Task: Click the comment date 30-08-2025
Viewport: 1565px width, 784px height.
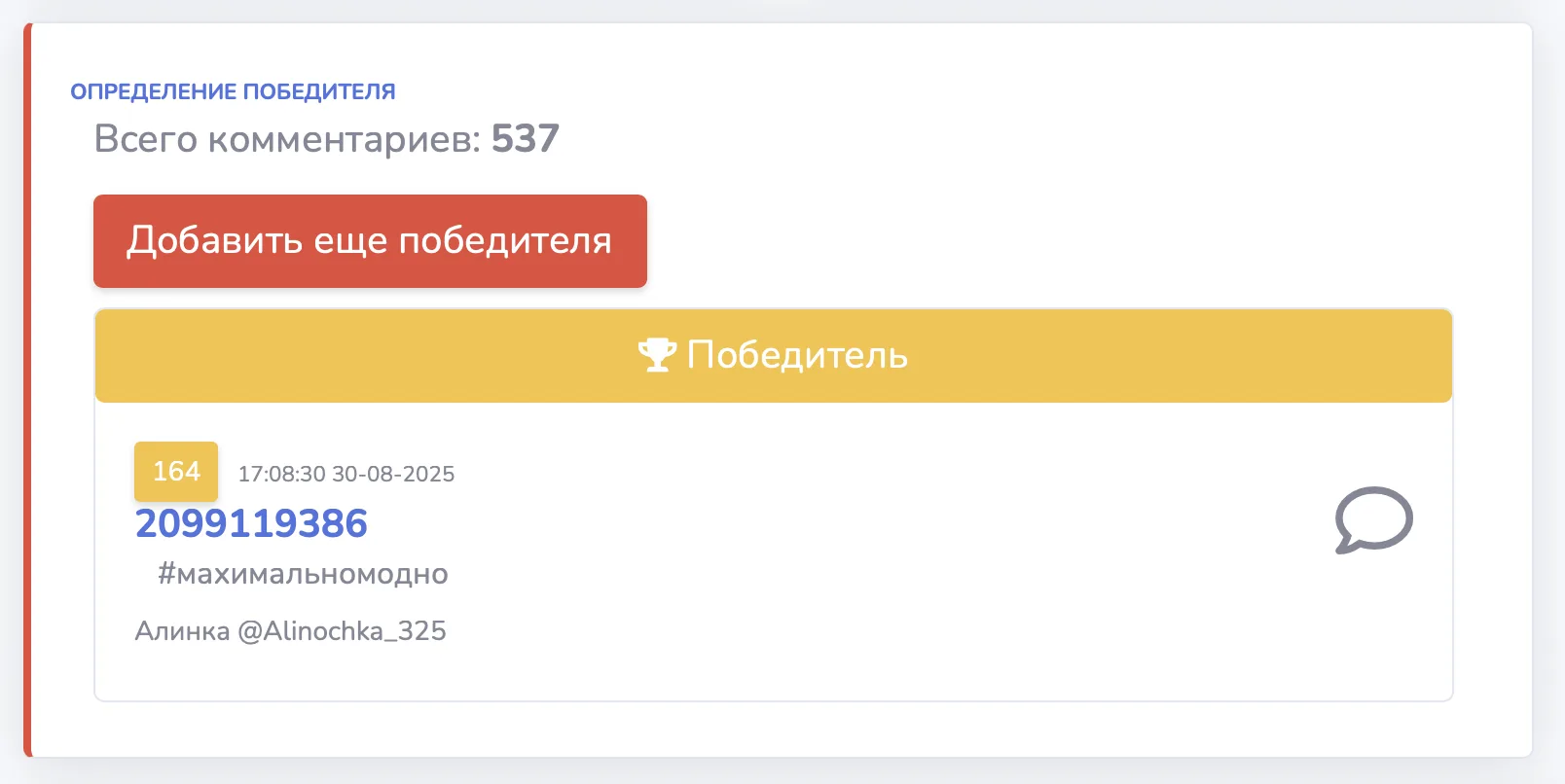Action: tap(393, 474)
